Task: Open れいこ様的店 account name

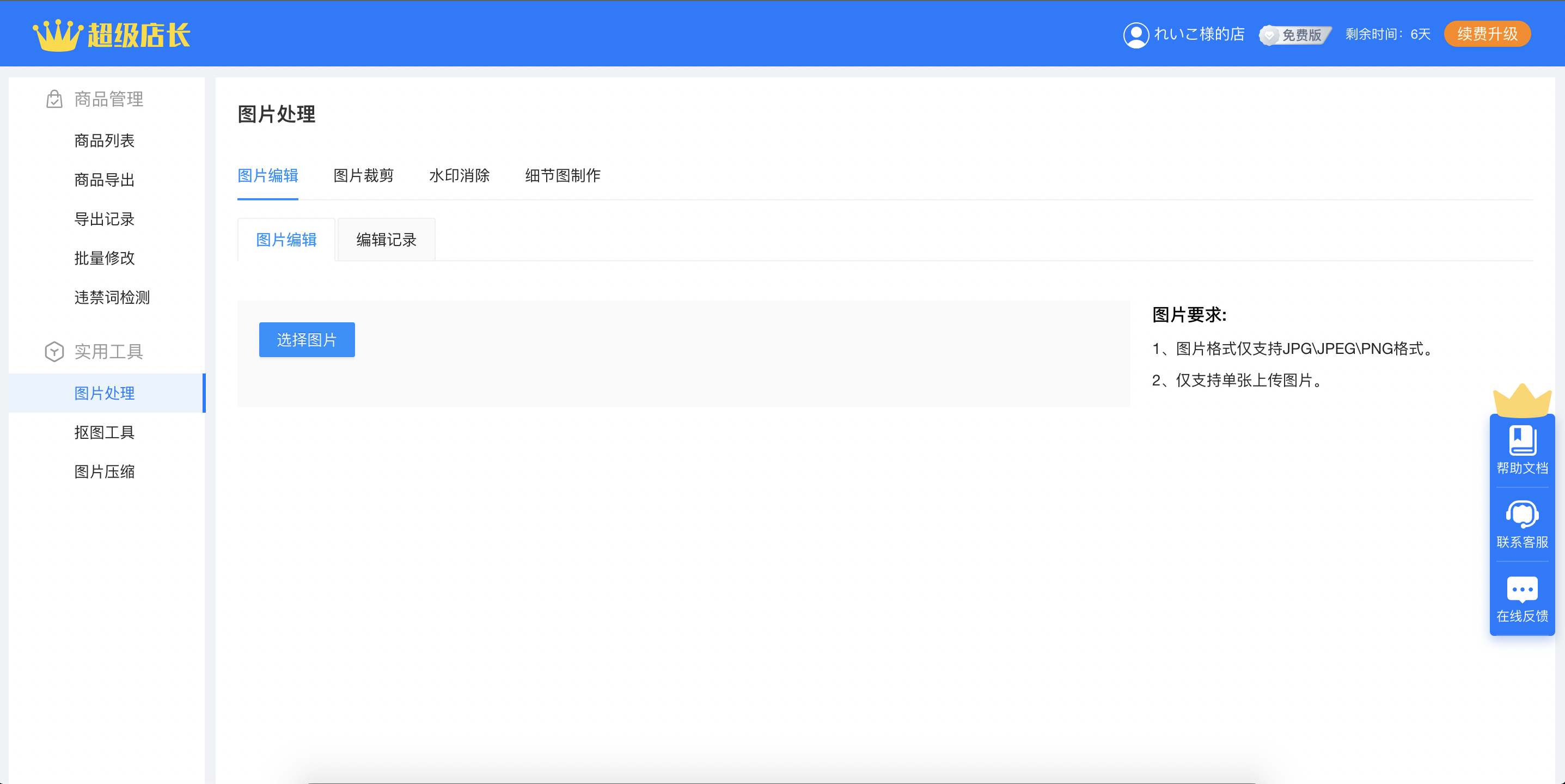Action: [x=1199, y=35]
